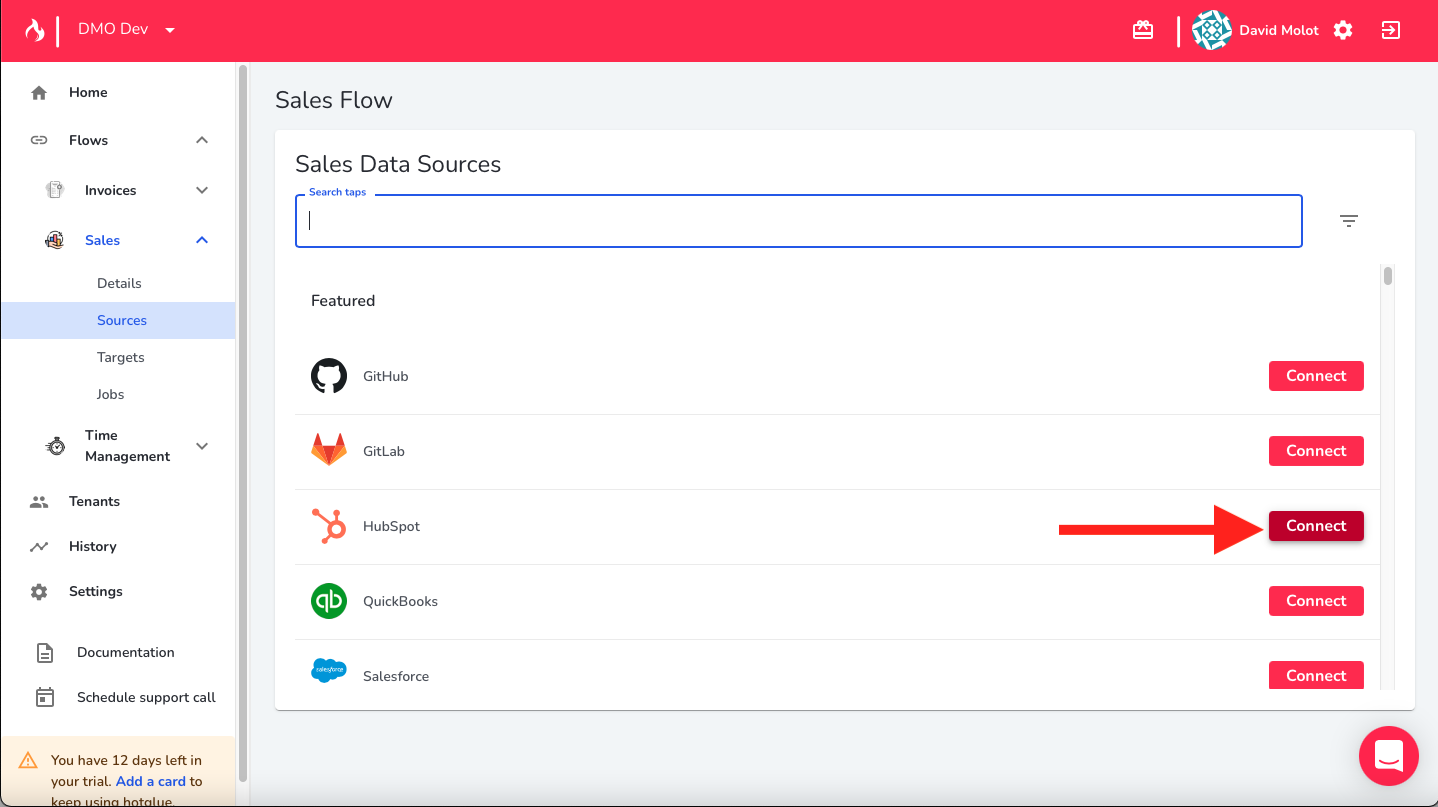Screen dimensions: 1438x807
Task: Click the Flows label in sidebar
Action: (x=88, y=140)
